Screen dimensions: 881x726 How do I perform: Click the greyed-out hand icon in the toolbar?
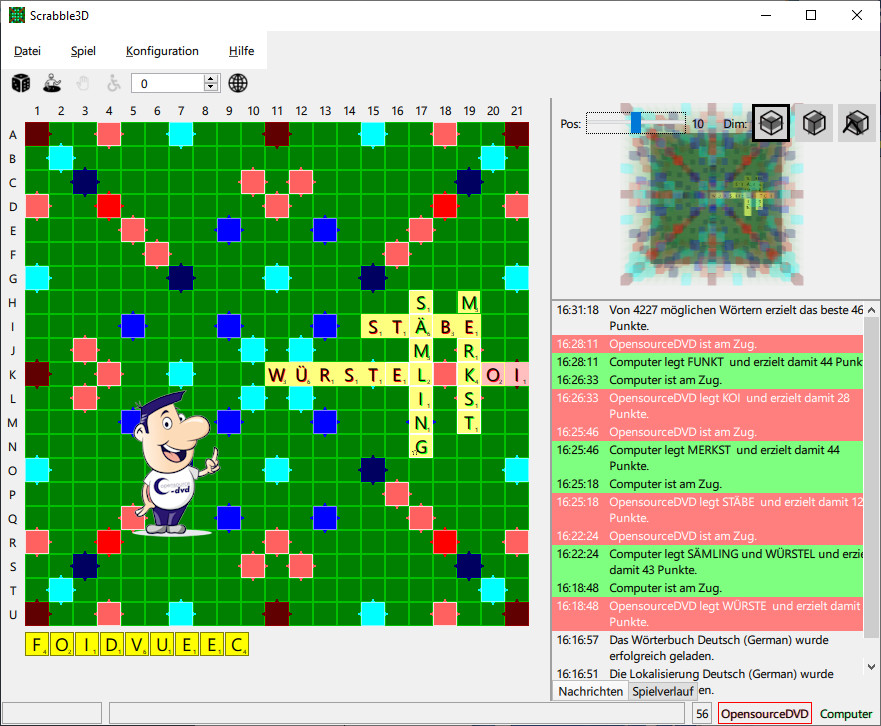tap(84, 83)
